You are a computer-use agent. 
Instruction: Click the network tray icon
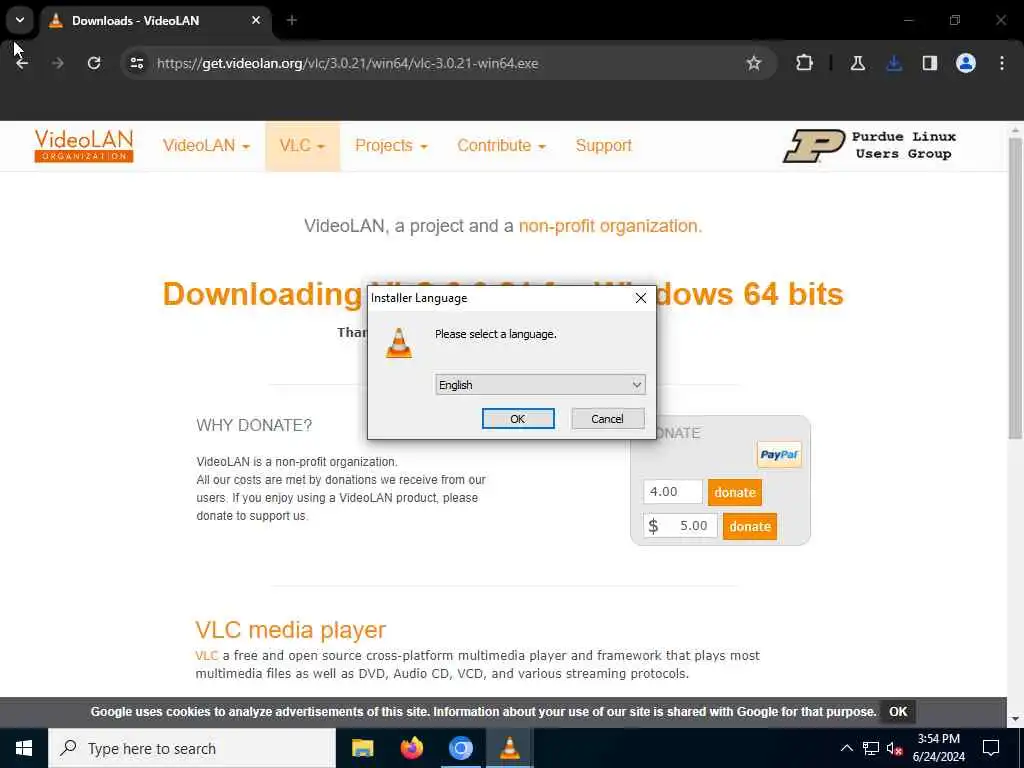871,748
